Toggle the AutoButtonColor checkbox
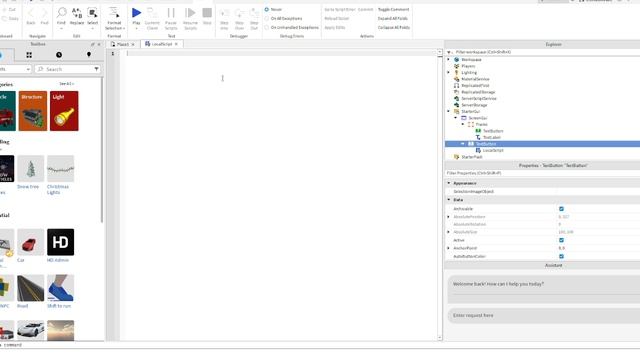640x360 pixels. [561, 257]
